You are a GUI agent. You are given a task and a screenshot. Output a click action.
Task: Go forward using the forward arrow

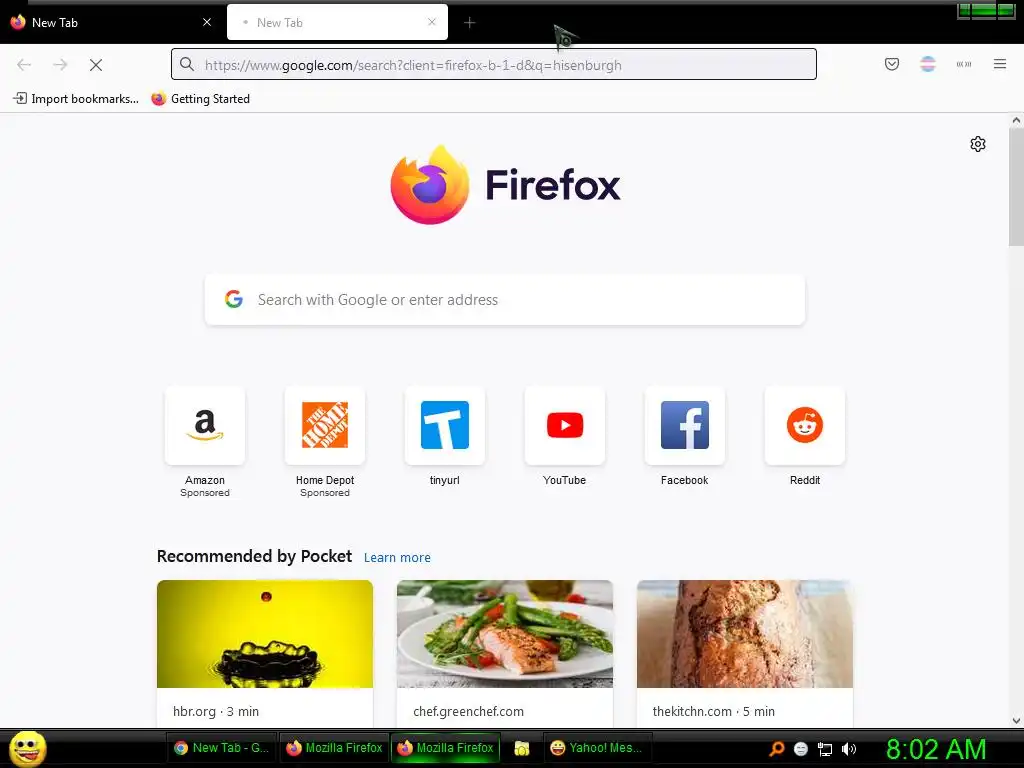tap(60, 65)
